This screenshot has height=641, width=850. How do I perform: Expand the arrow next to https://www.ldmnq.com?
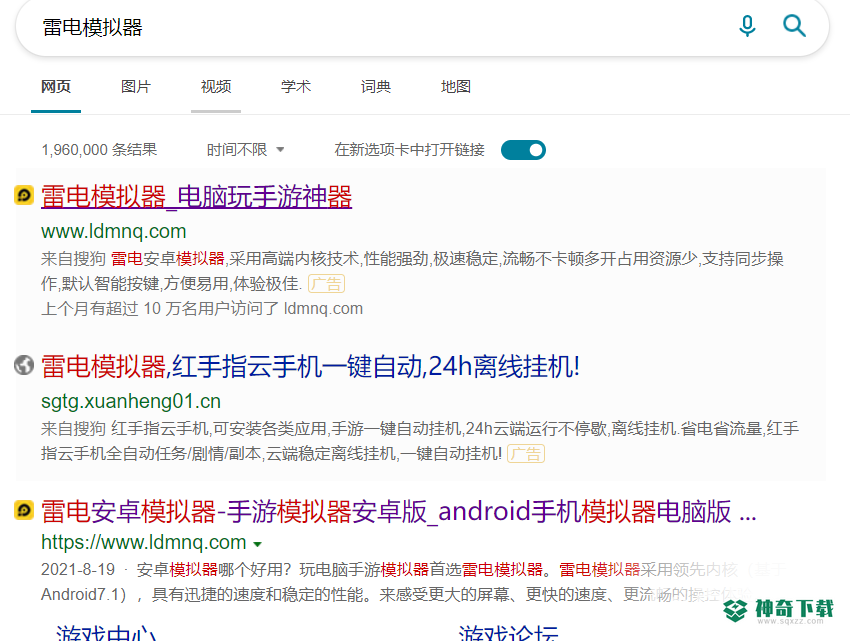click(x=257, y=544)
